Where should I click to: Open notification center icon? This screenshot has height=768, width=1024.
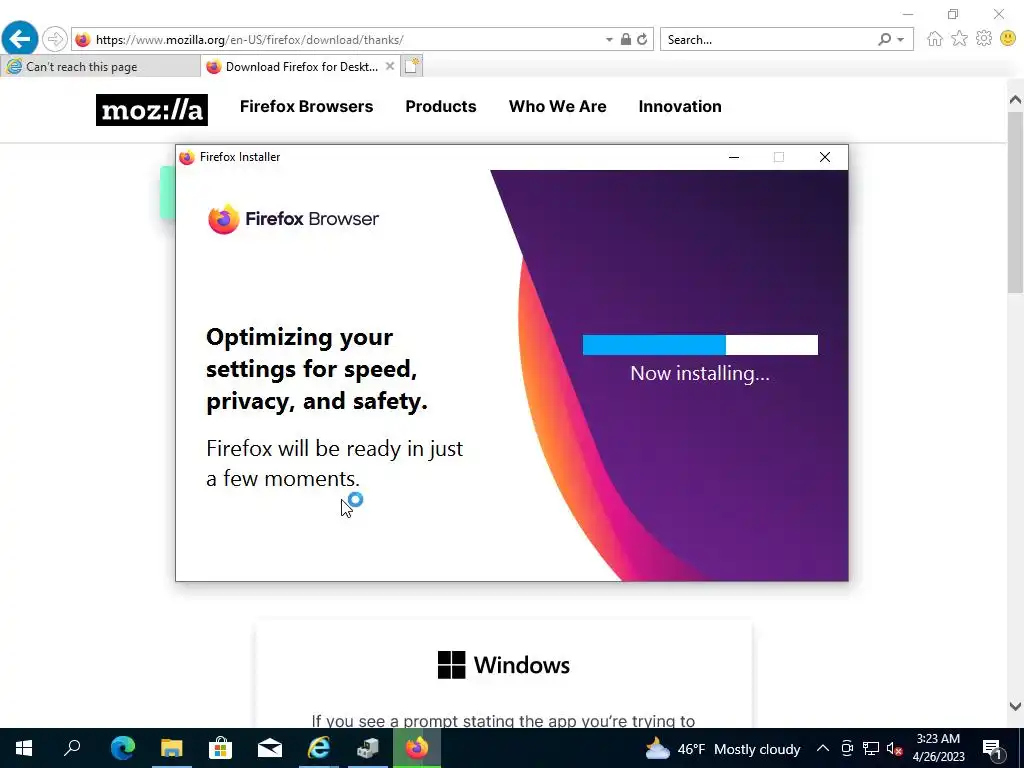[x=993, y=748]
